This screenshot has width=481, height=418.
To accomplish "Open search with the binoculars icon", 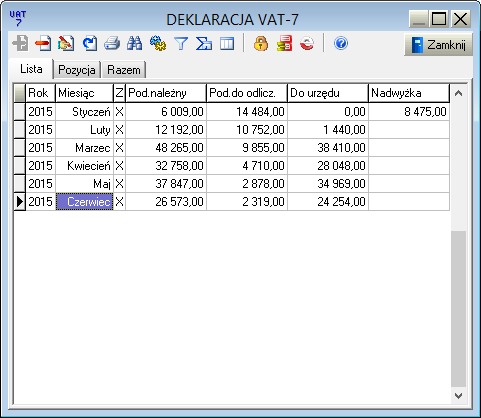I will pyautogui.click(x=135, y=44).
